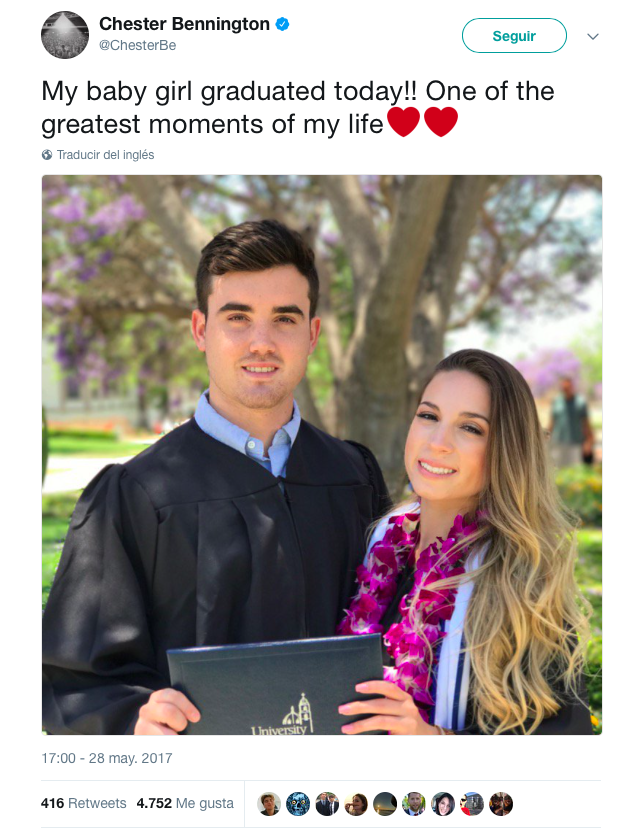Open the fifth liker avatar with sunset
639x839 pixels.
[385, 804]
